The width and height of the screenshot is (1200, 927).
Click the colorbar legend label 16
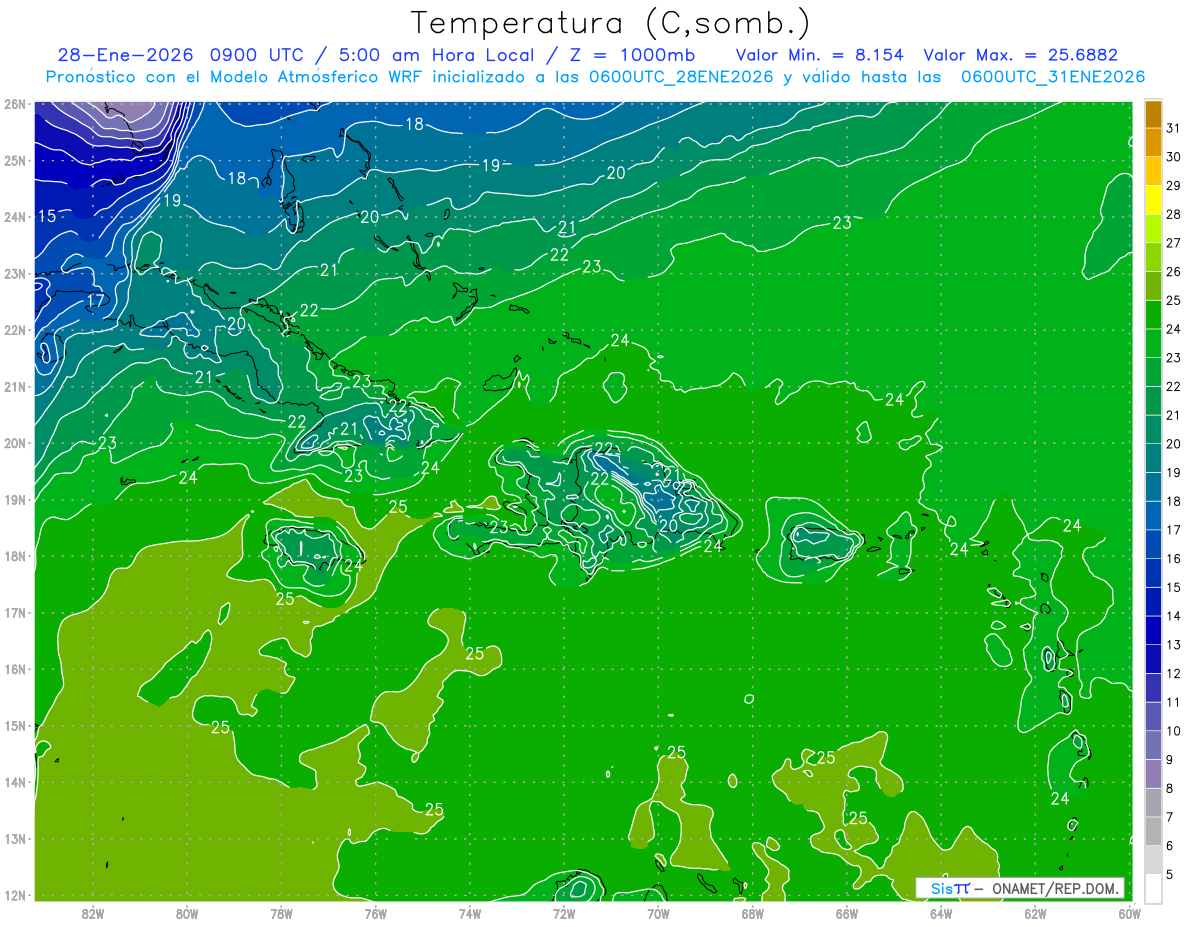tap(1174, 559)
